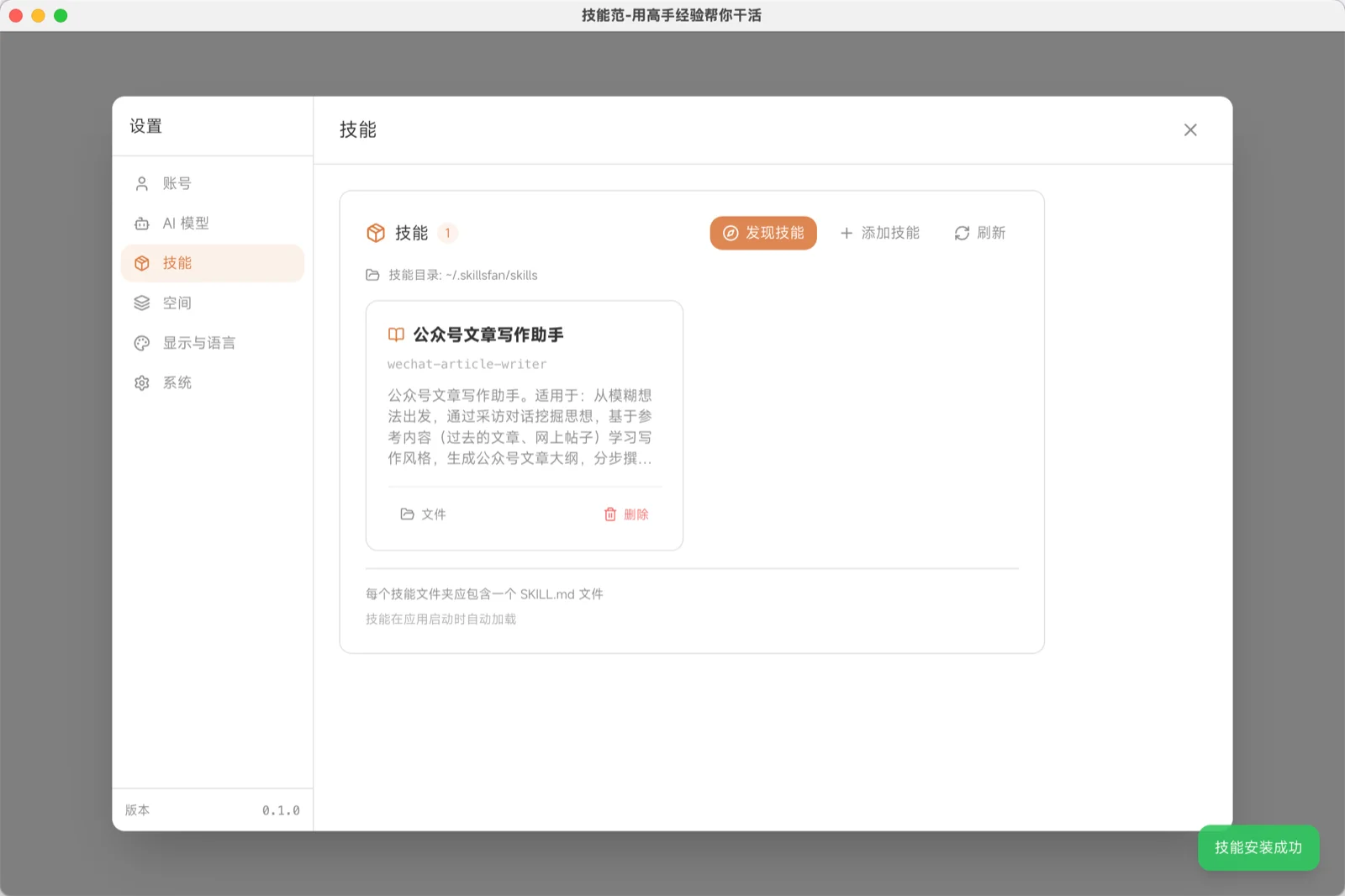This screenshot has width=1345, height=896.
Task: Click the refresh arrows icon
Action: coord(962,233)
